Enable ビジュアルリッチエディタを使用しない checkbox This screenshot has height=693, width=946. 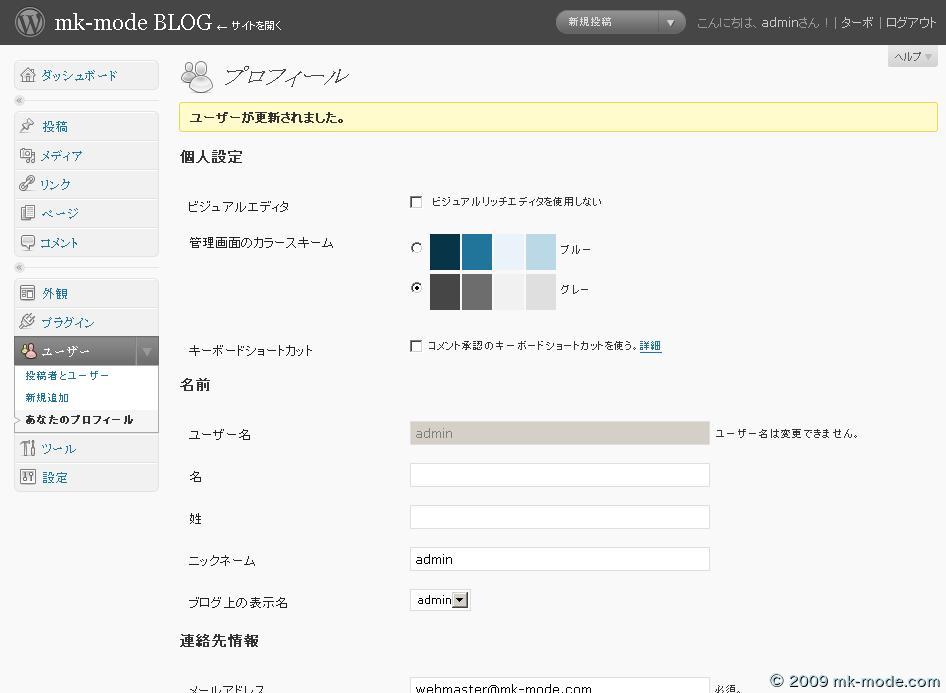point(416,202)
